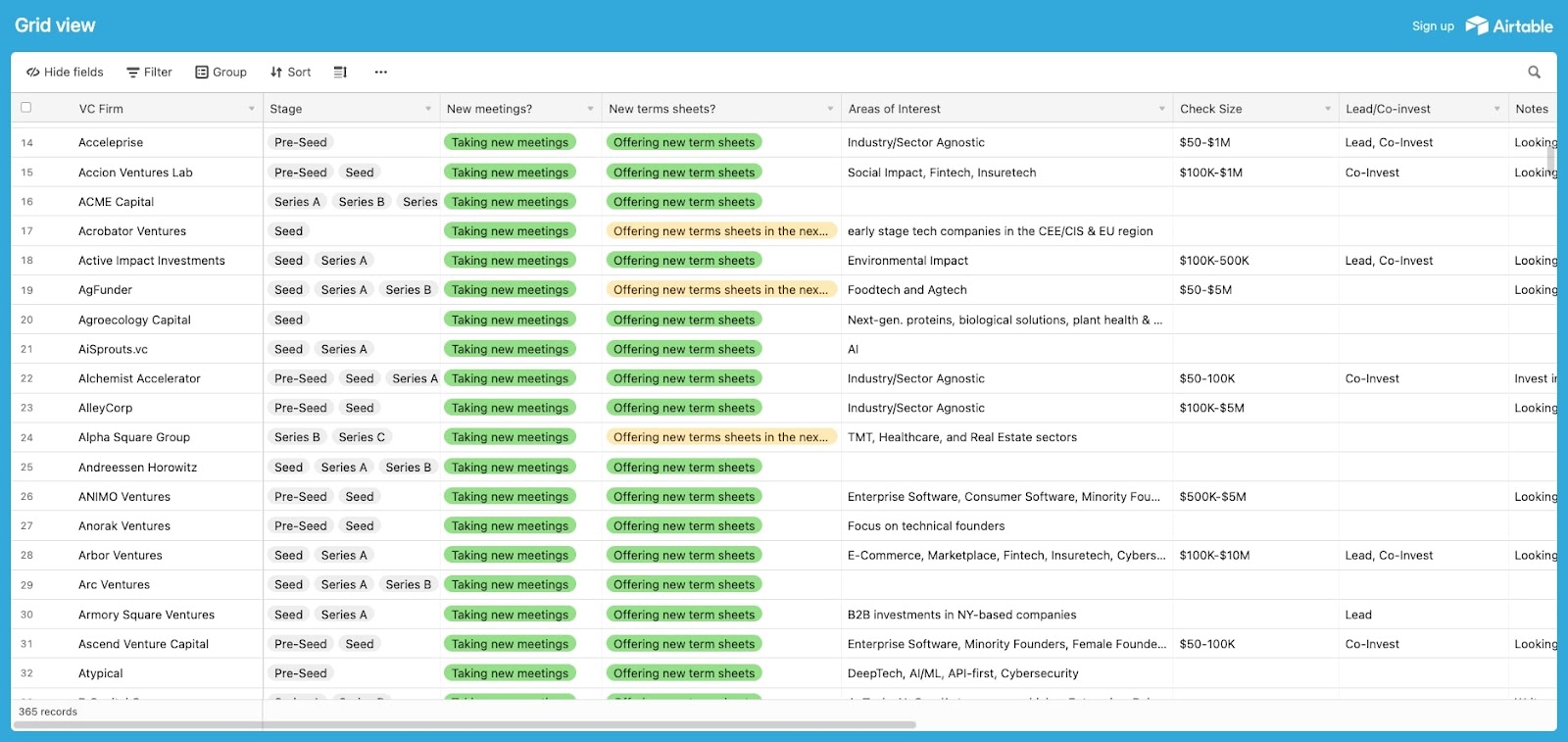Open New meetings? column dropdown arrow
Viewport: 1568px width, 742px height.
[x=590, y=109]
